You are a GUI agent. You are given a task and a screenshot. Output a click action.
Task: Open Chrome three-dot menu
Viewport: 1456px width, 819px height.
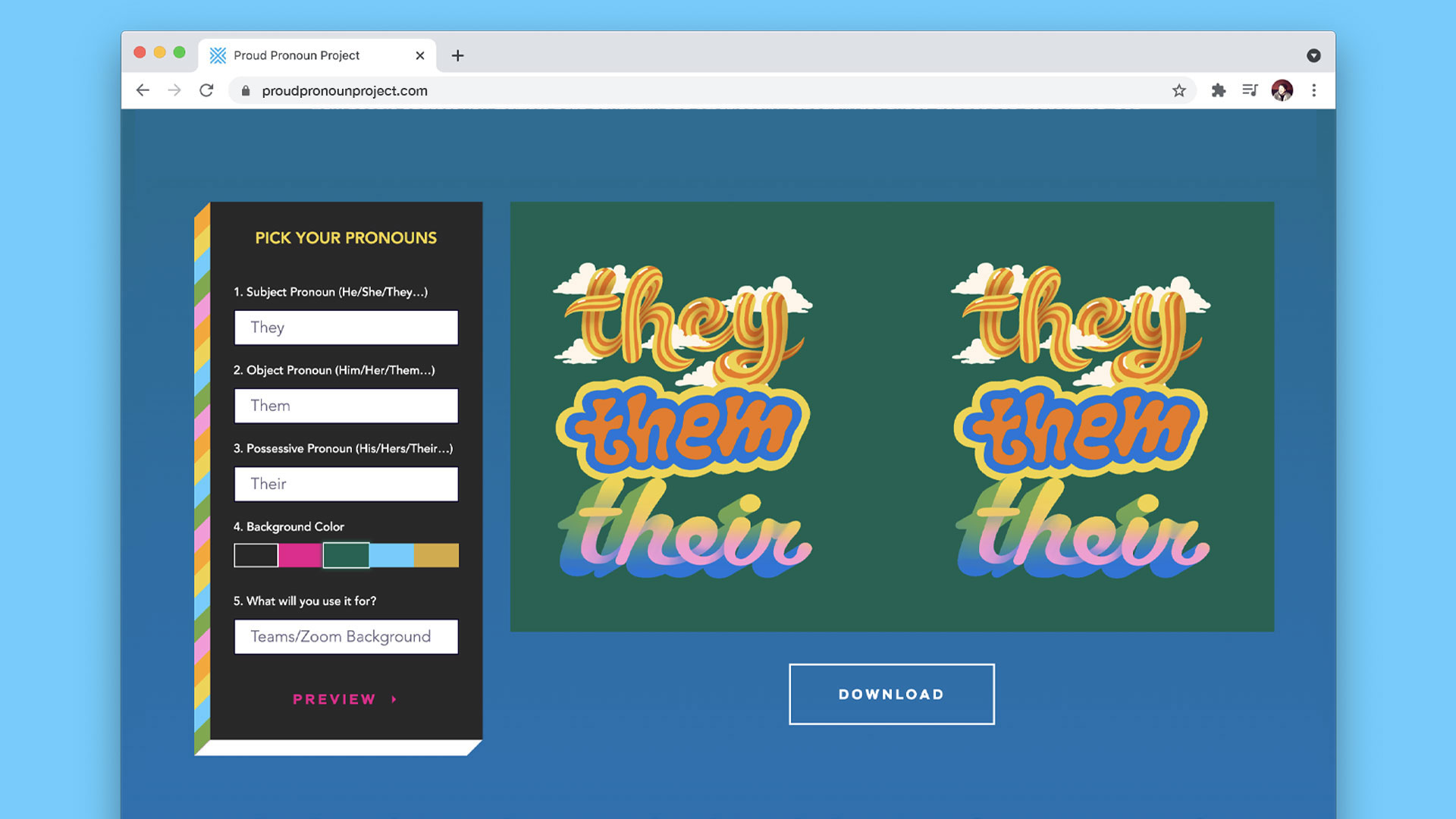[1313, 90]
